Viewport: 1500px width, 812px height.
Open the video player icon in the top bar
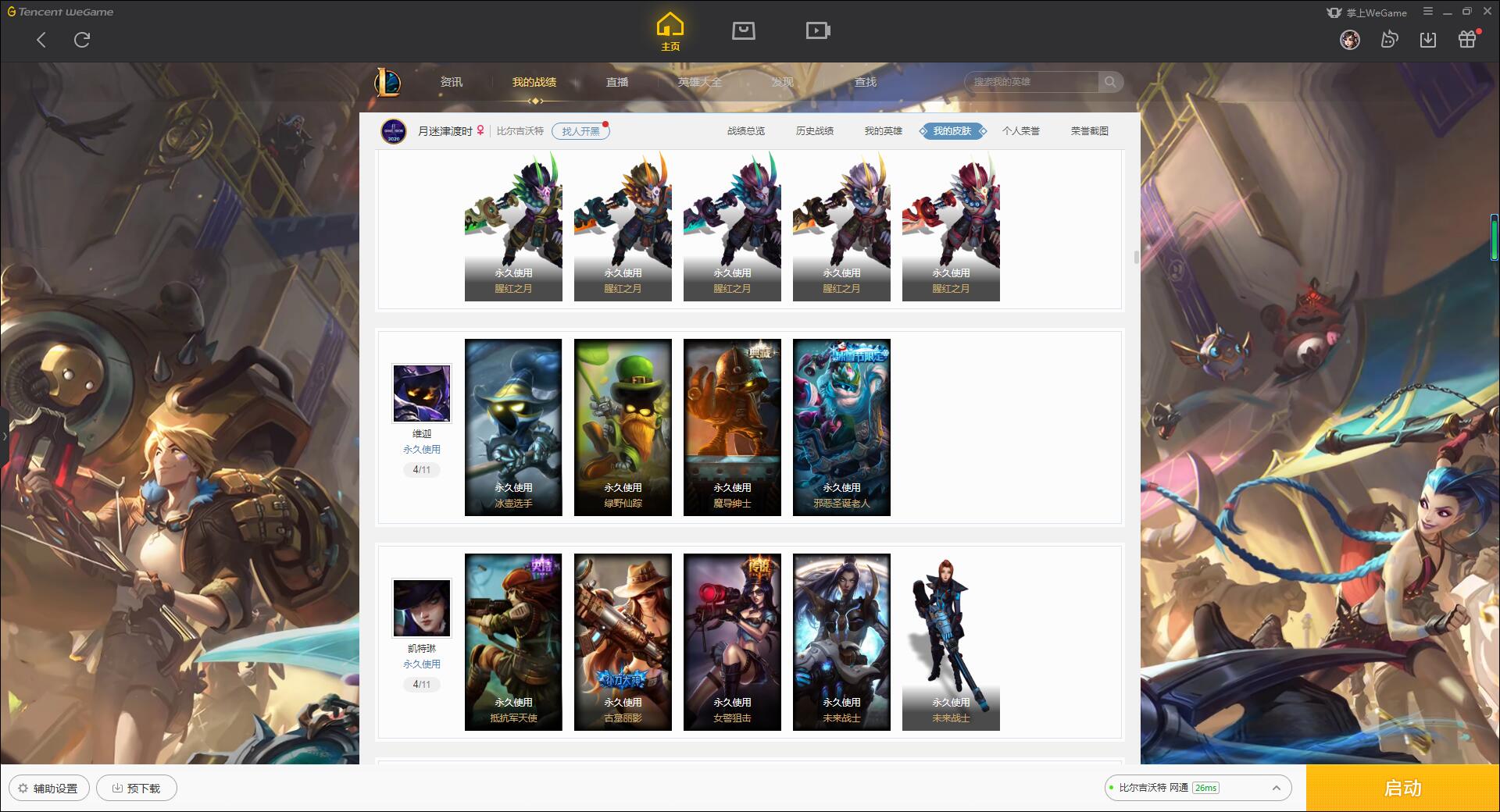(x=818, y=31)
